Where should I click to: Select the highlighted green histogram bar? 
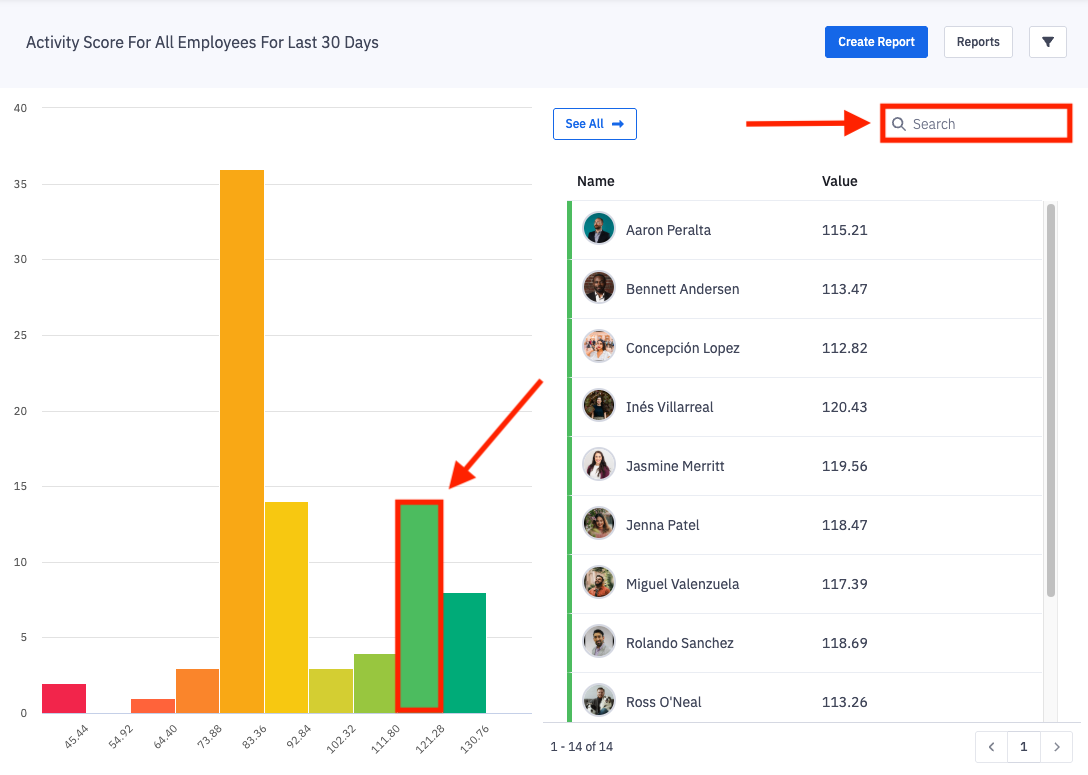(x=419, y=605)
